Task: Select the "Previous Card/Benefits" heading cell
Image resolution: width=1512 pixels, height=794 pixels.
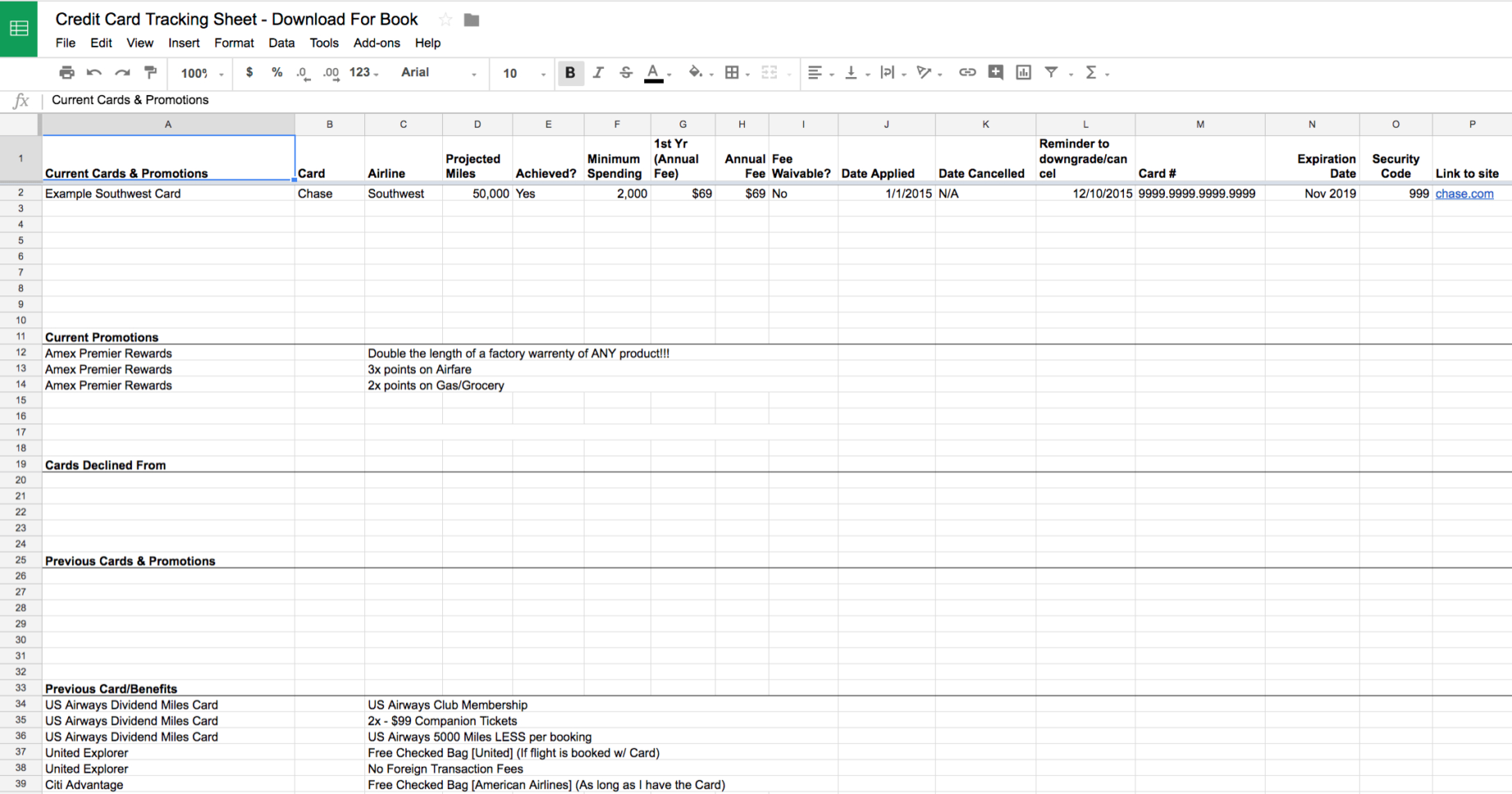Action: 168,688
